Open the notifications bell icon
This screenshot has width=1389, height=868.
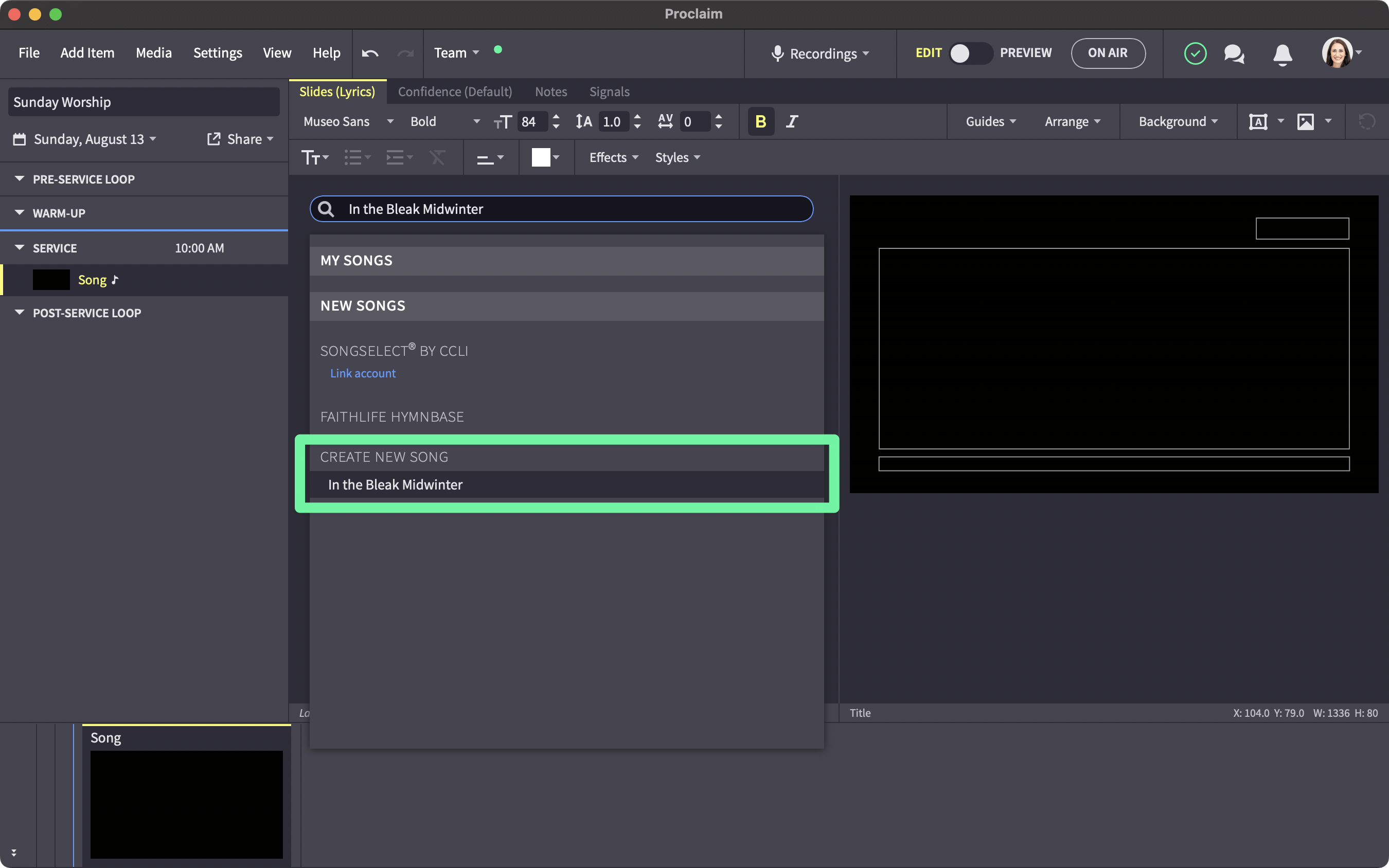tap(1282, 55)
